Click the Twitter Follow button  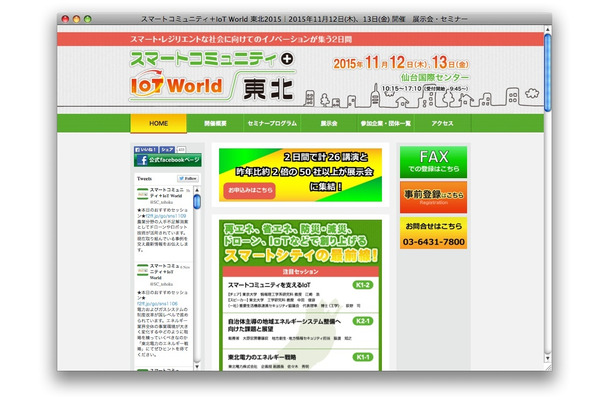point(188,178)
